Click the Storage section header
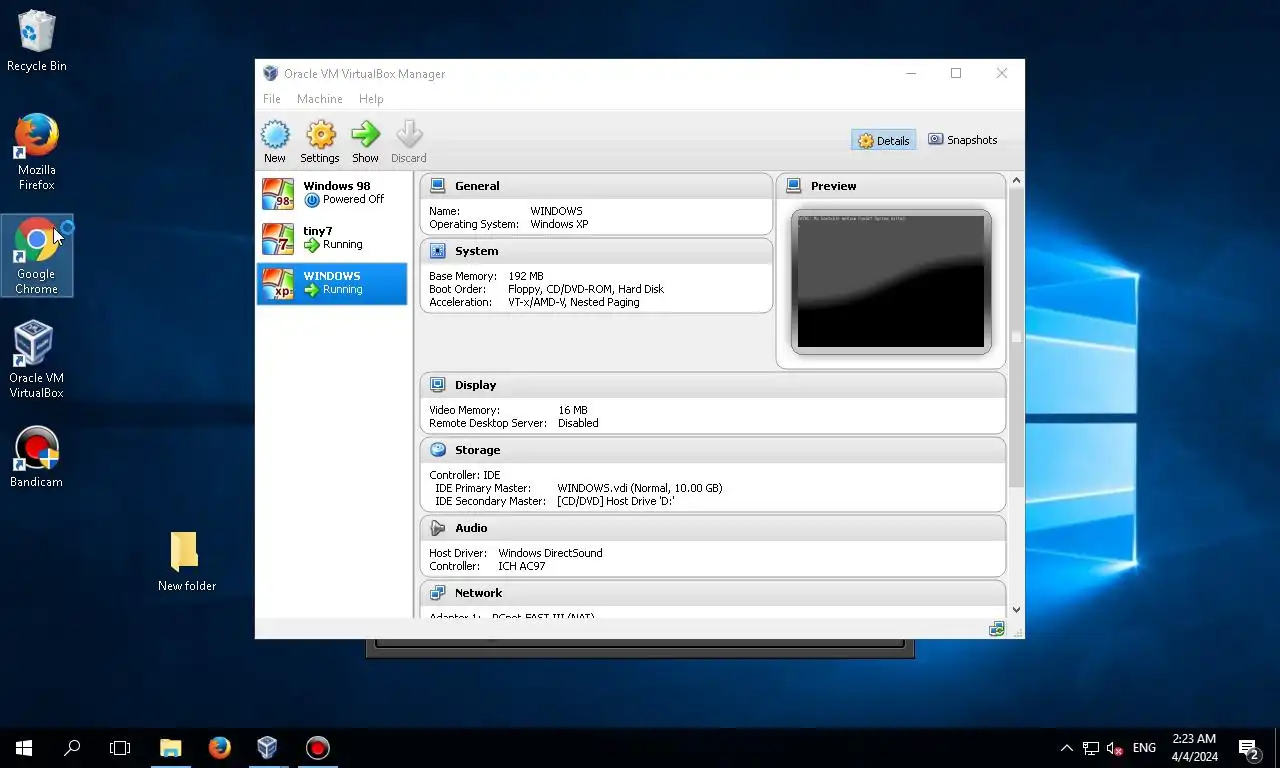Image resolution: width=1280 pixels, height=768 pixels. tap(713, 450)
